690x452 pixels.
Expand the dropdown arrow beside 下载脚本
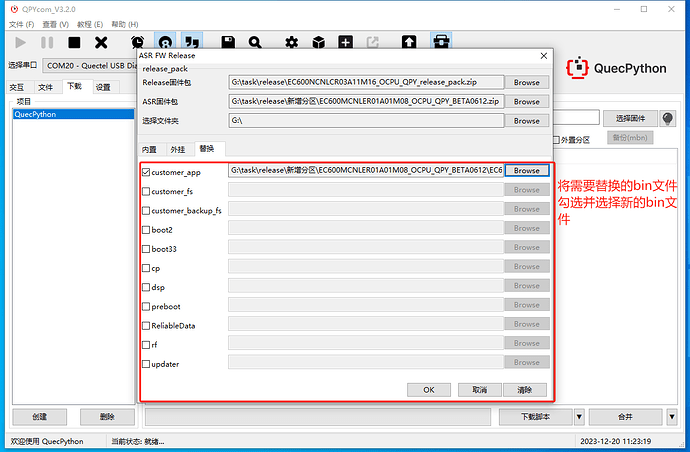[x=580, y=416]
